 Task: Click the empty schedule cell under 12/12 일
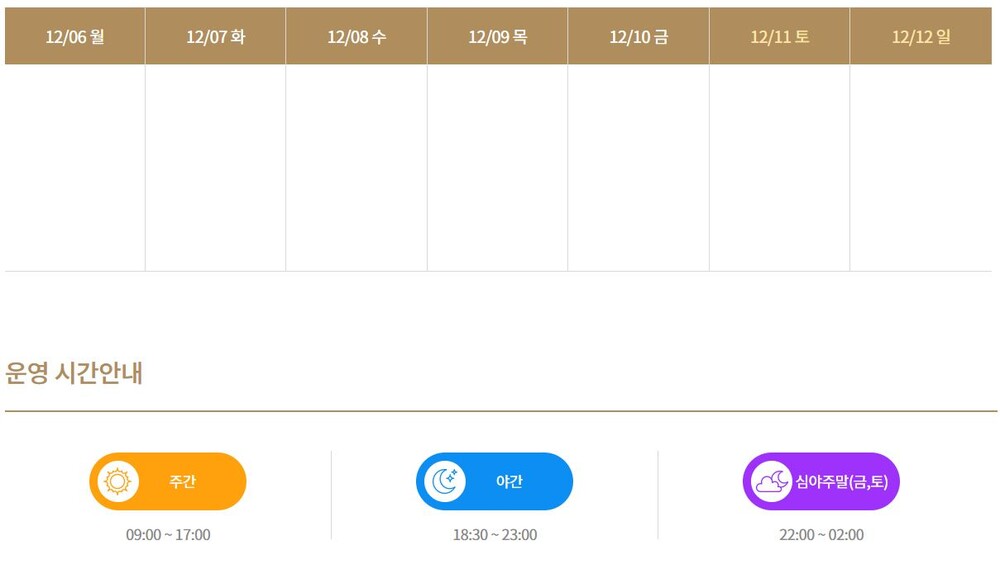[x=921, y=168]
